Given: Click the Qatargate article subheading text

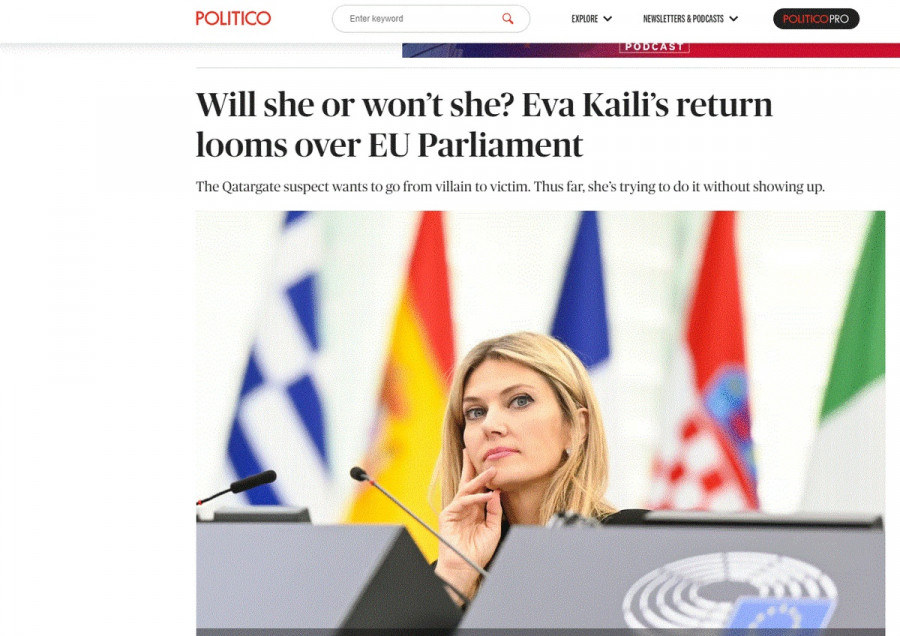Looking at the screenshot, I should [x=510, y=187].
